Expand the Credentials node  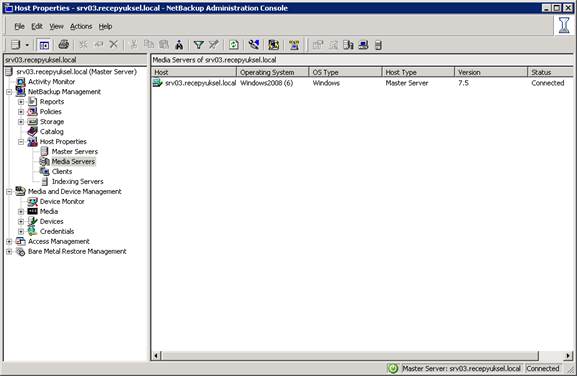(21, 231)
